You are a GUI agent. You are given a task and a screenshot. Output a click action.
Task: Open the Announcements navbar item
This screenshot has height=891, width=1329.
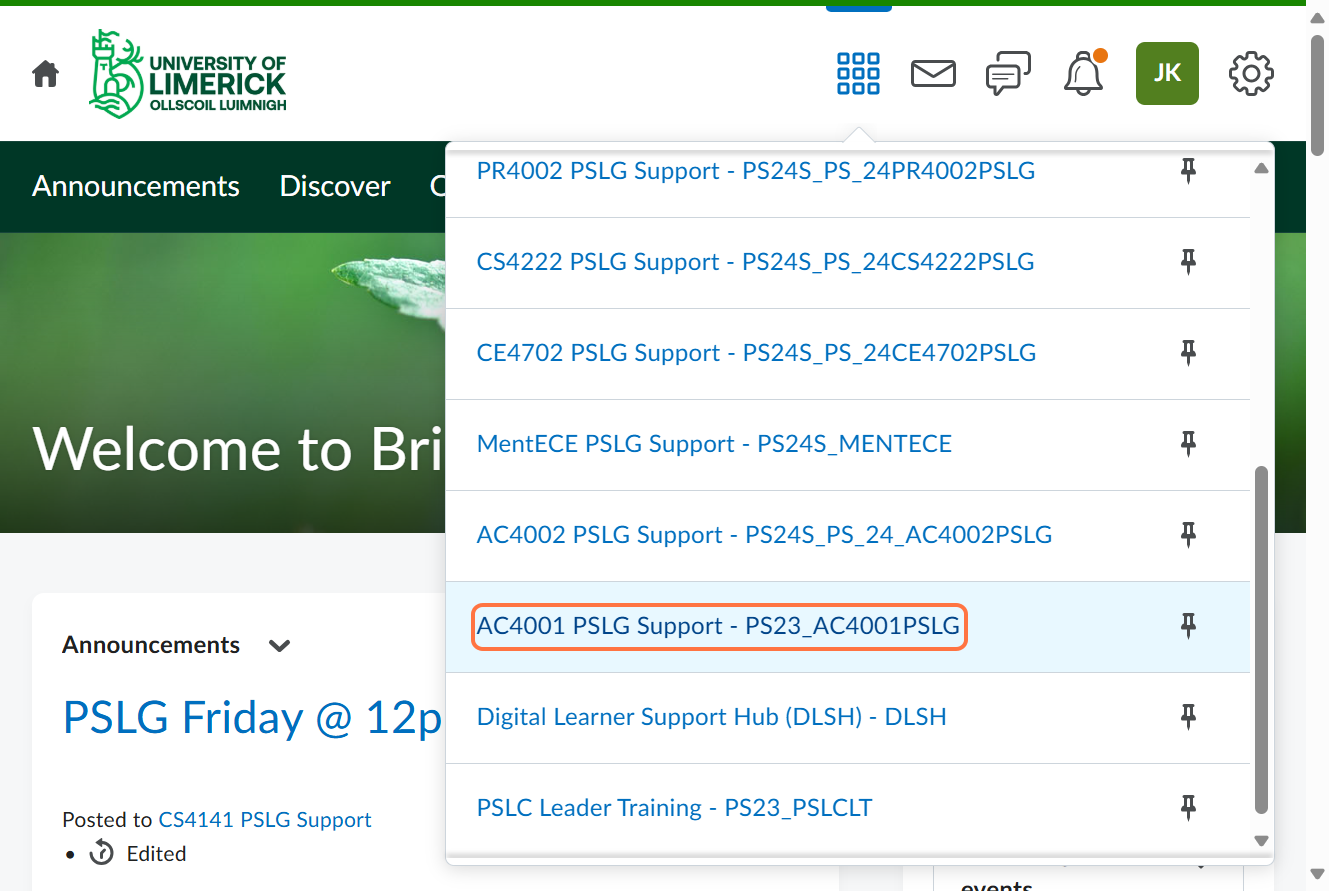pyautogui.click(x=136, y=186)
